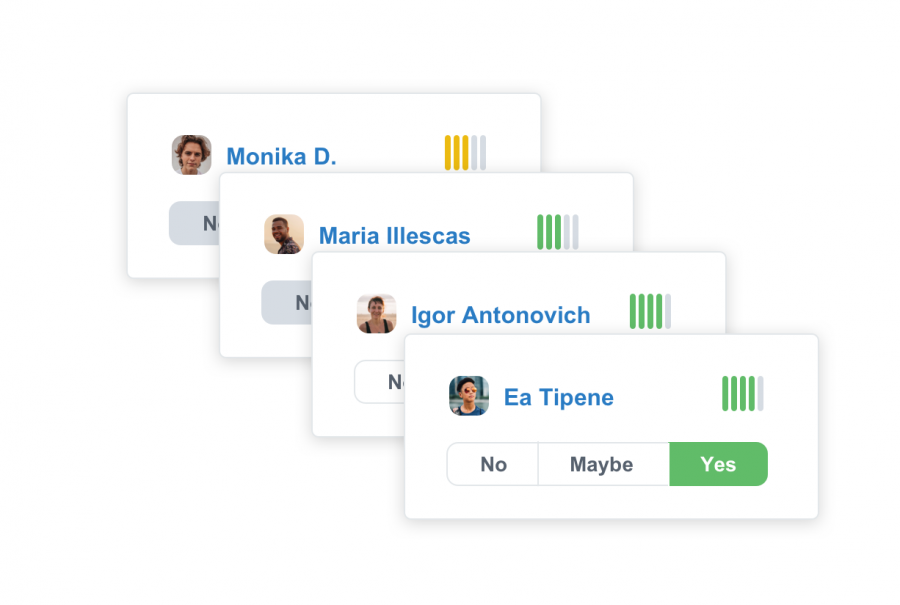
Task: Click Igor Antonovich's avatar photo
Action: (376, 314)
